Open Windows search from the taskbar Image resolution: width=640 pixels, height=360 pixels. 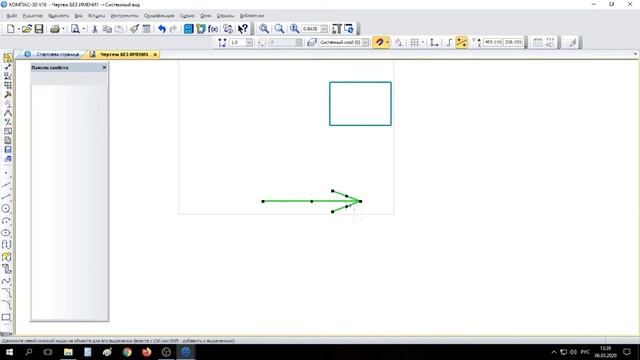[x=29, y=352]
